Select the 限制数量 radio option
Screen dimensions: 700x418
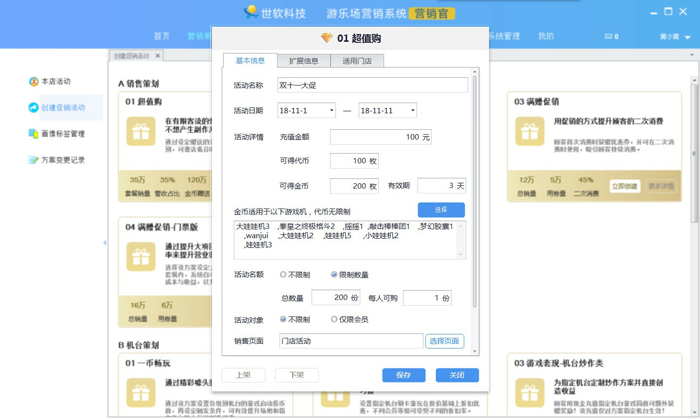[334, 274]
